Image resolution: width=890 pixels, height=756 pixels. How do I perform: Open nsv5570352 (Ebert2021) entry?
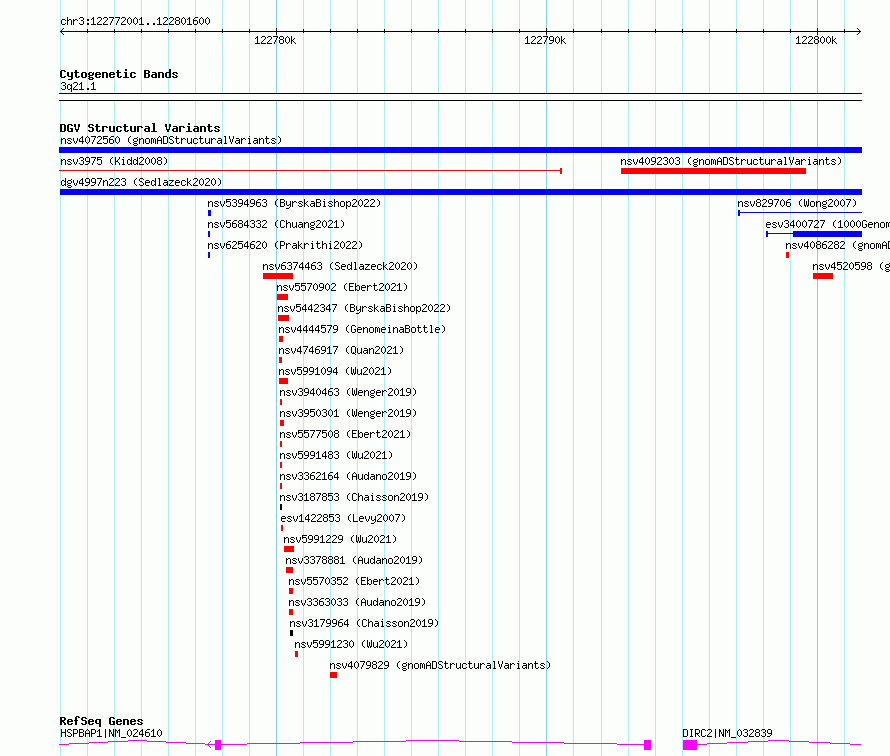coord(354,581)
